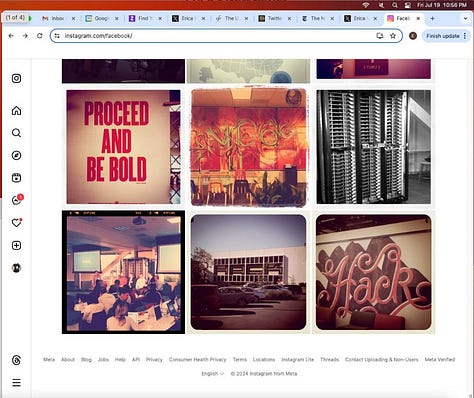Screen dimensions: 474x398
Task: Open the Explore compass icon
Action: pyautogui.click(x=16, y=155)
